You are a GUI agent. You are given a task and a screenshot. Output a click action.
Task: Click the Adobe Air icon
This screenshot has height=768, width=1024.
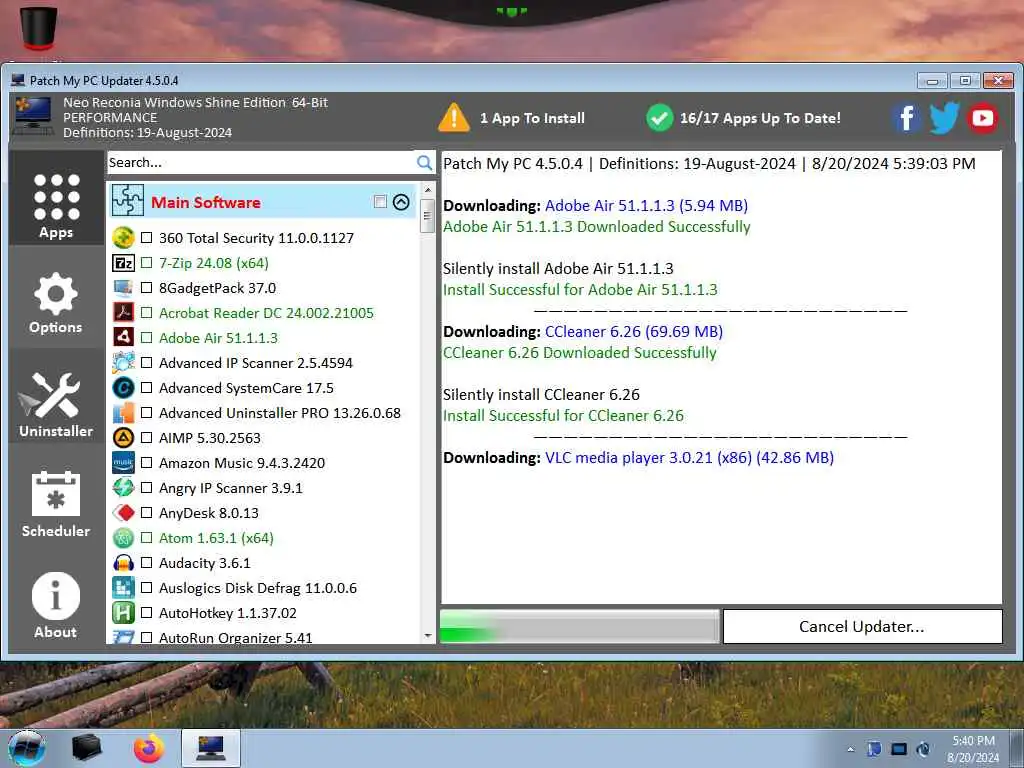[123, 338]
